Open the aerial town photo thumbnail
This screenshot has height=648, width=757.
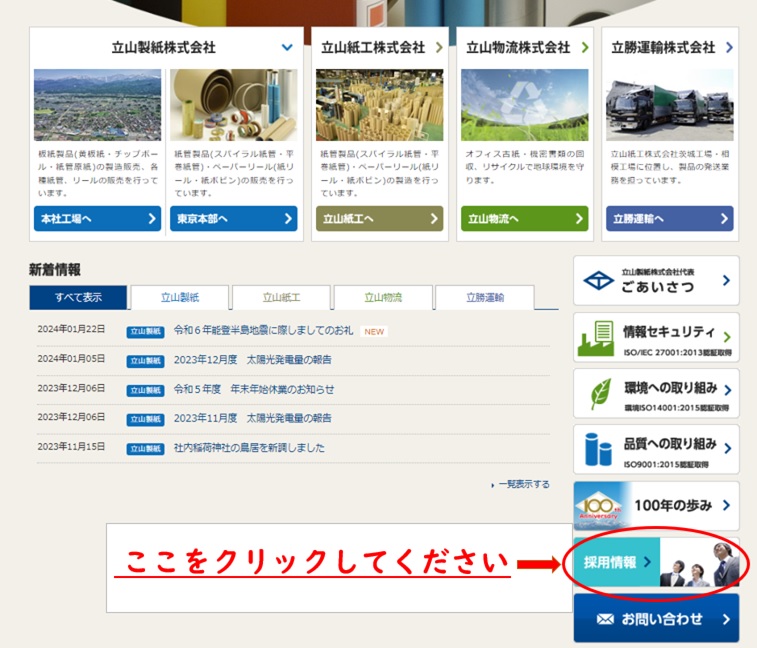pyautogui.click(x=98, y=105)
